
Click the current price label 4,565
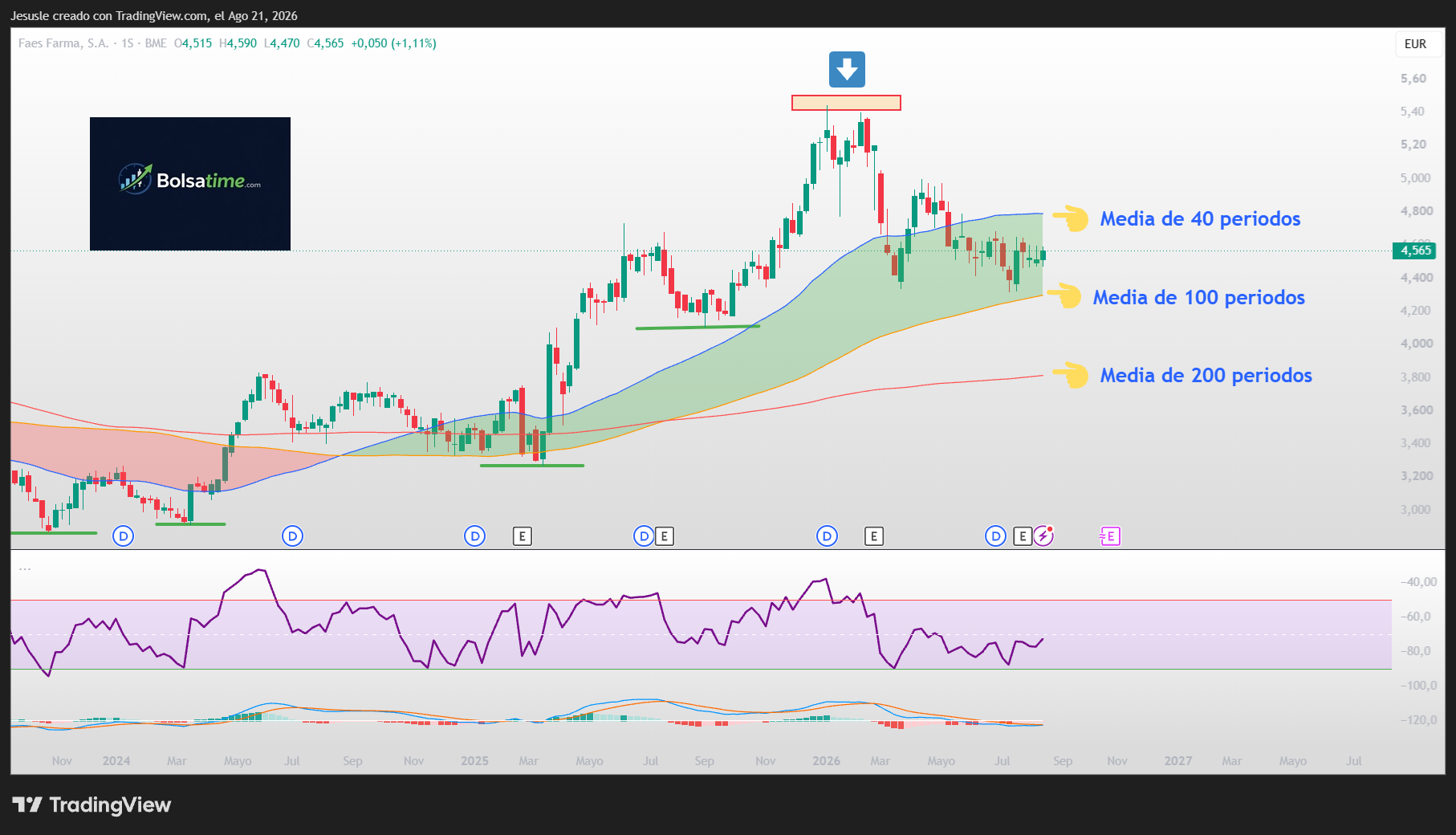click(x=1415, y=250)
